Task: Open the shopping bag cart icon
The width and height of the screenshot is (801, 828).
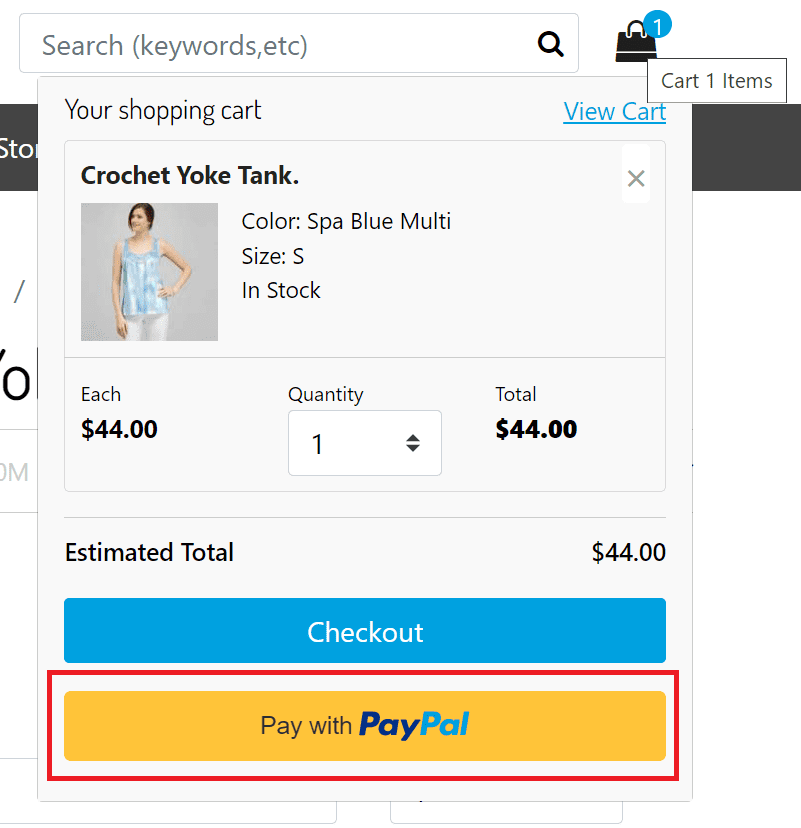Action: 635,43
